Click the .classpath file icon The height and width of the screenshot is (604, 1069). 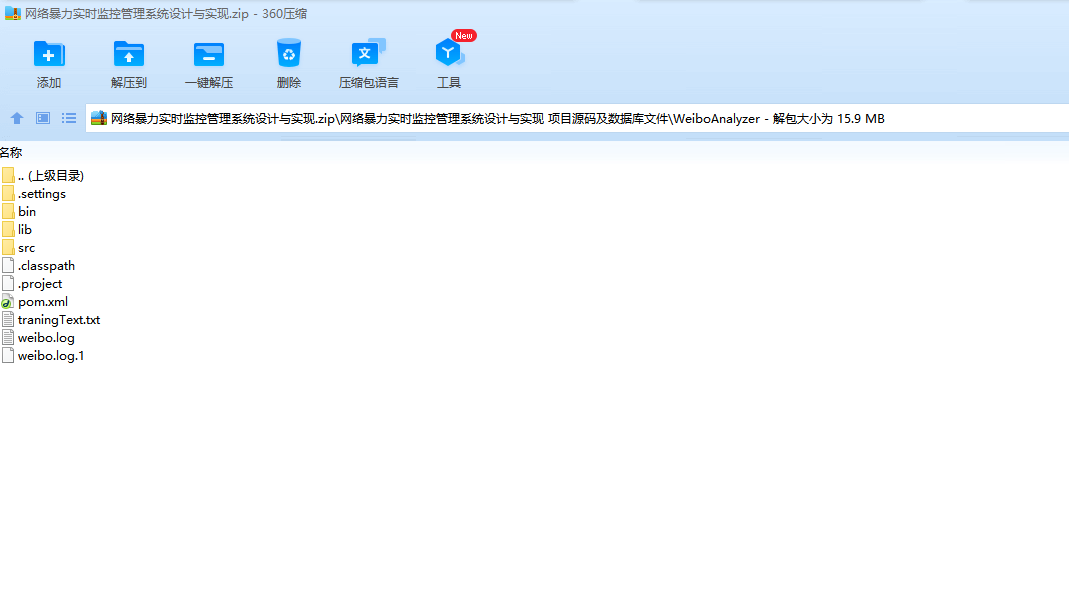pos(7,266)
